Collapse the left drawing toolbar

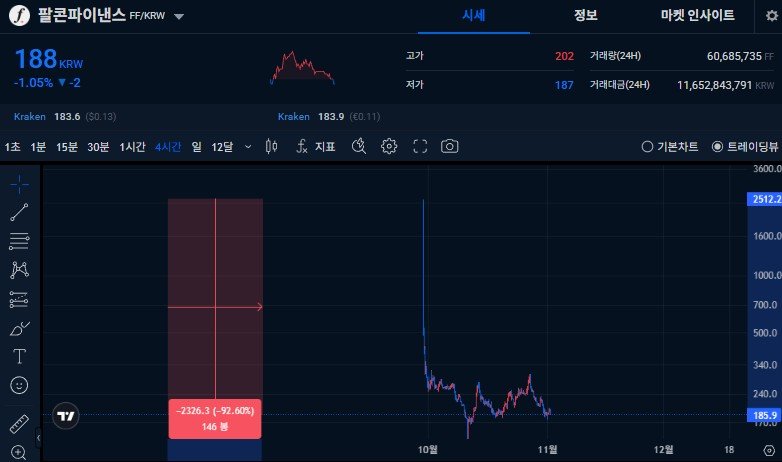[38, 436]
